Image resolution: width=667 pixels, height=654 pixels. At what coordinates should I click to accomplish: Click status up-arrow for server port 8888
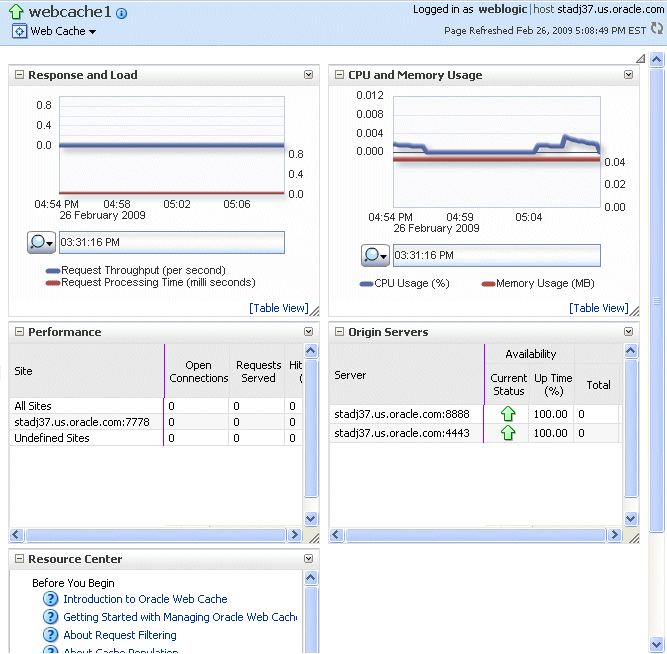point(508,414)
